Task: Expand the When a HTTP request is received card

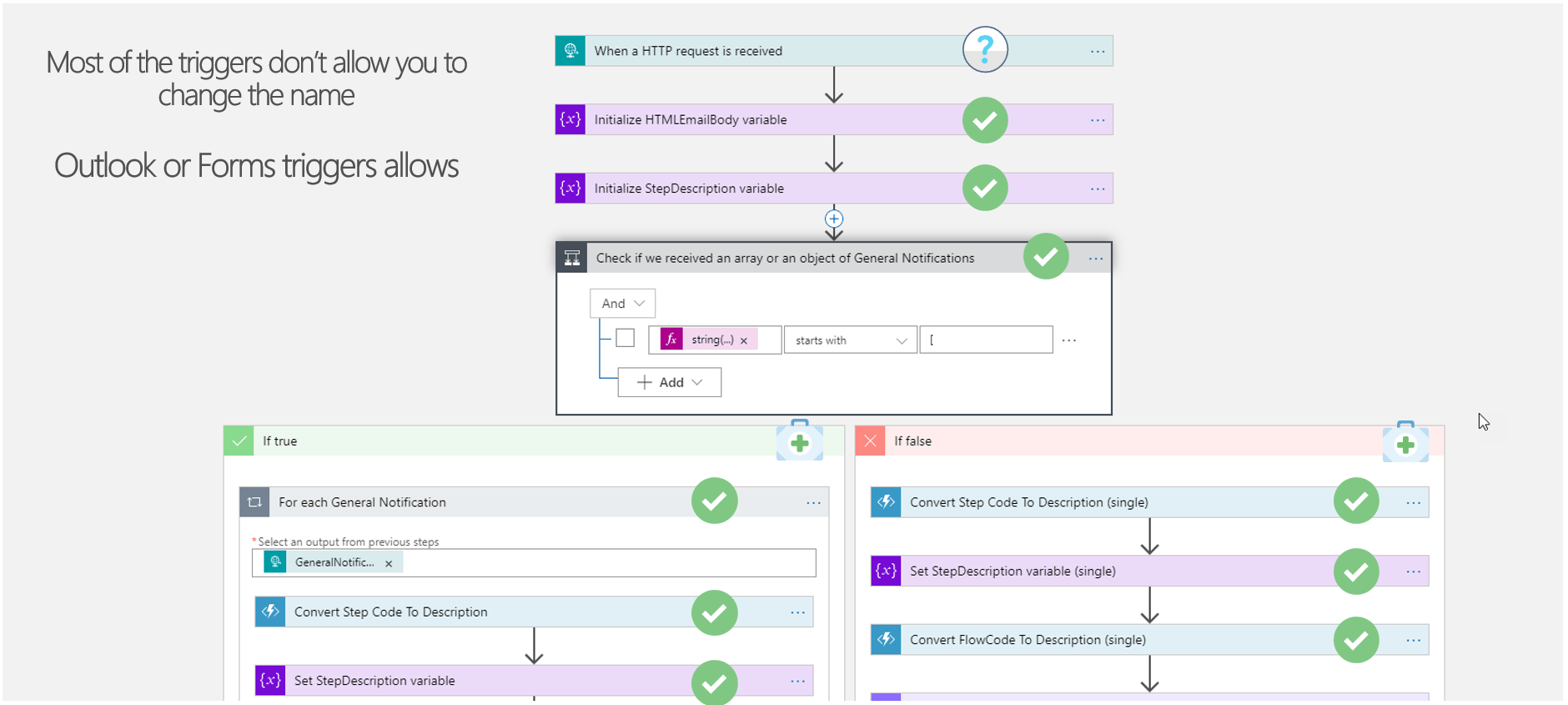Action: tap(834, 51)
